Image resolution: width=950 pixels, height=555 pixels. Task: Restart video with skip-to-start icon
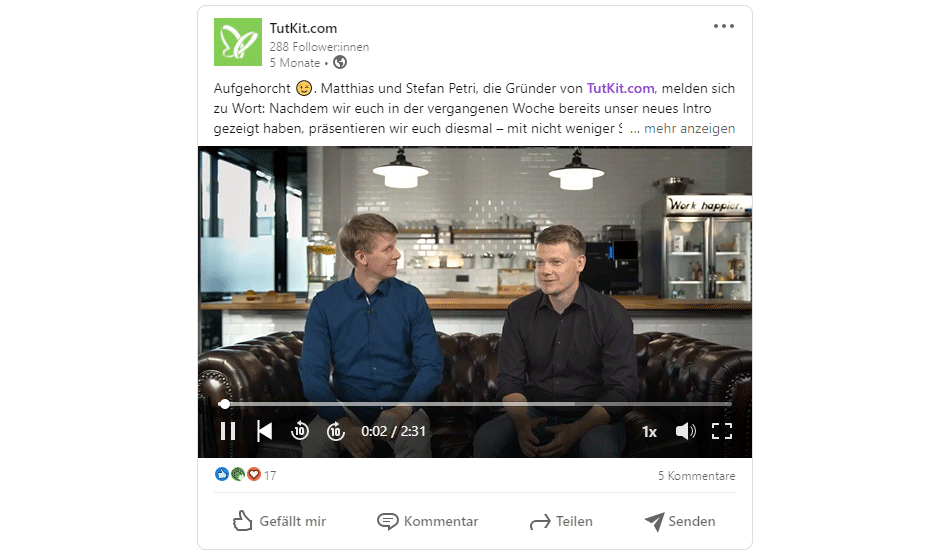pos(264,431)
